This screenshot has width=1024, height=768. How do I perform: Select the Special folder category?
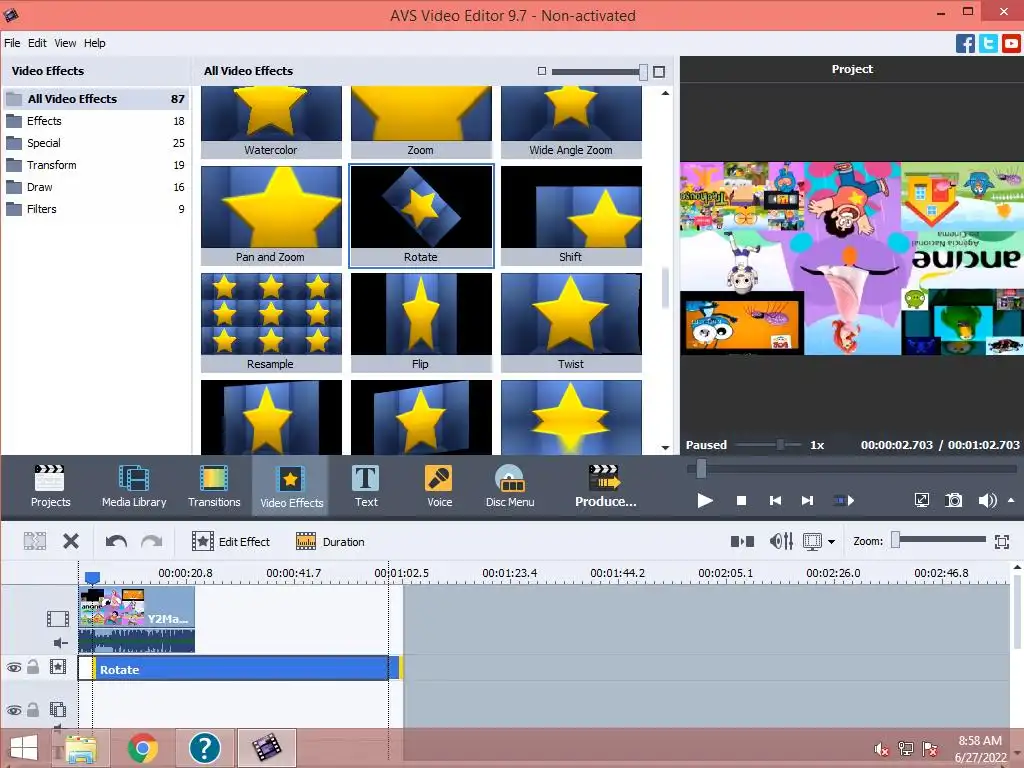point(96,143)
